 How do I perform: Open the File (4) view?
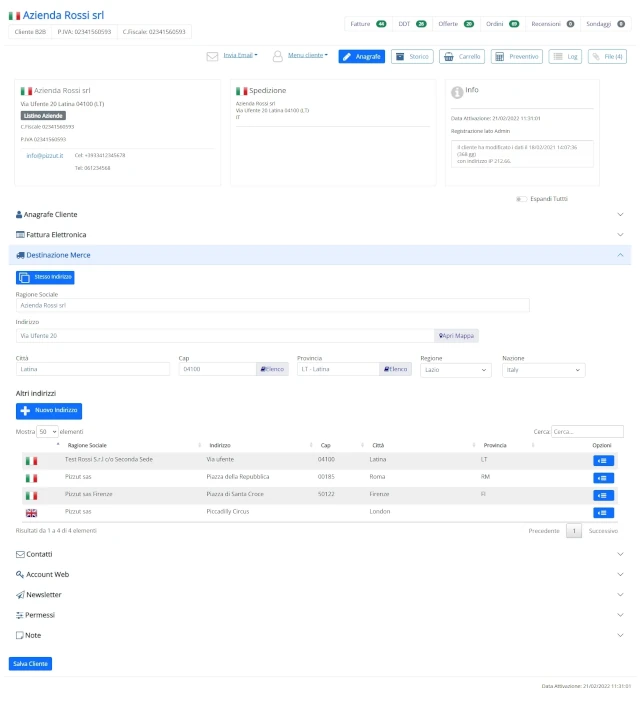[x=607, y=57]
